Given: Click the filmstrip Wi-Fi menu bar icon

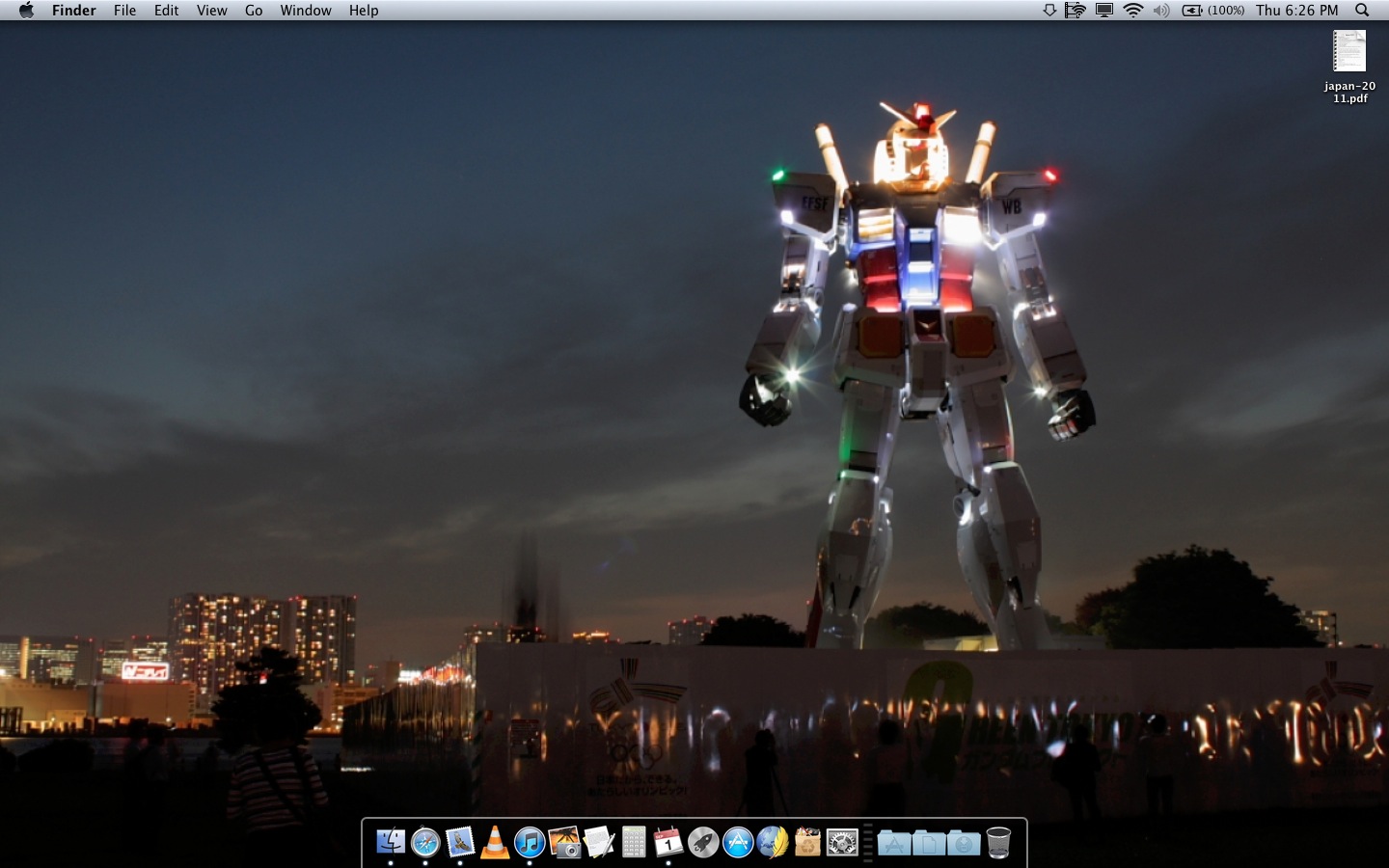Looking at the screenshot, I should (x=1076, y=11).
